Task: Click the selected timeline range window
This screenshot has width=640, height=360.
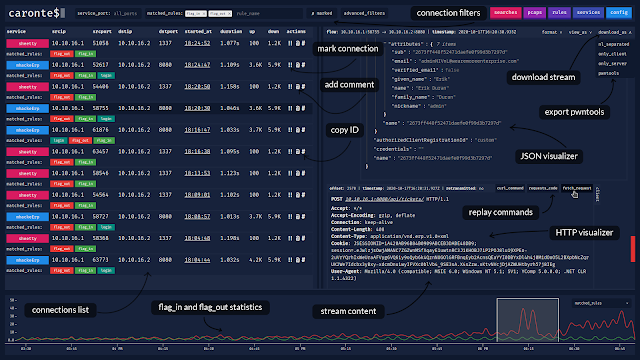Action: (x=528, y=320)
